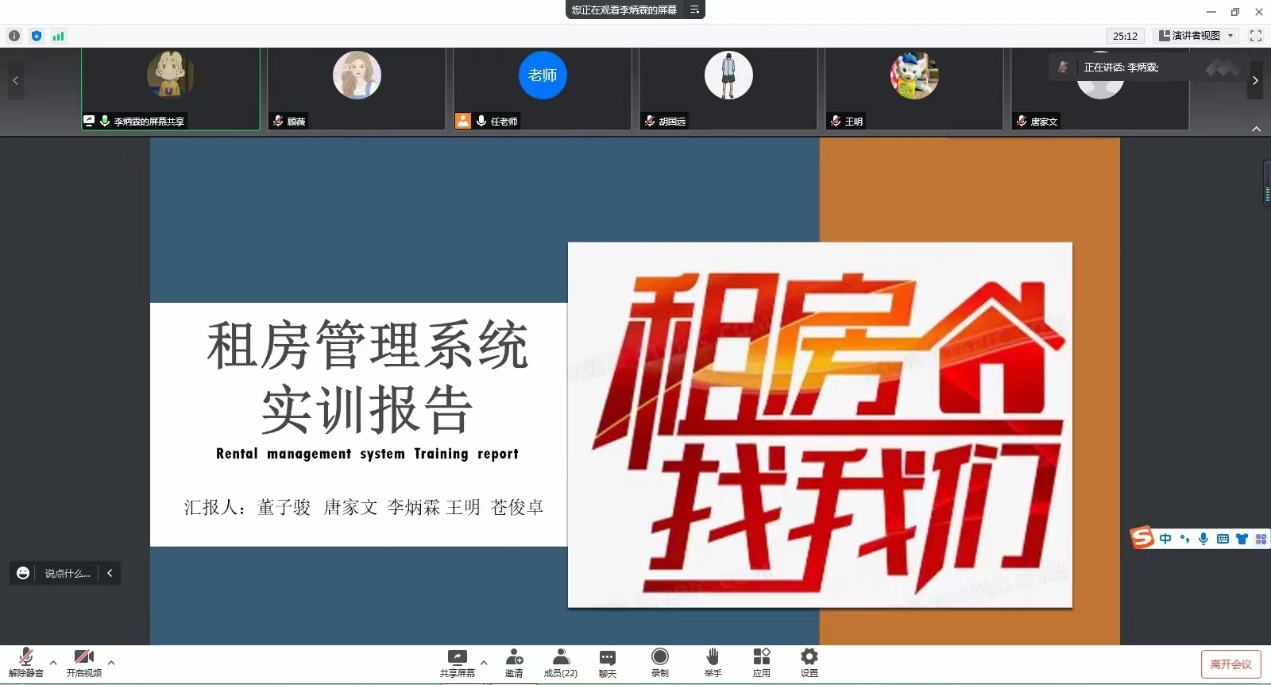Open 设置 settings gear
This screenshot has width=1271, height=685.
coord(809,661)
